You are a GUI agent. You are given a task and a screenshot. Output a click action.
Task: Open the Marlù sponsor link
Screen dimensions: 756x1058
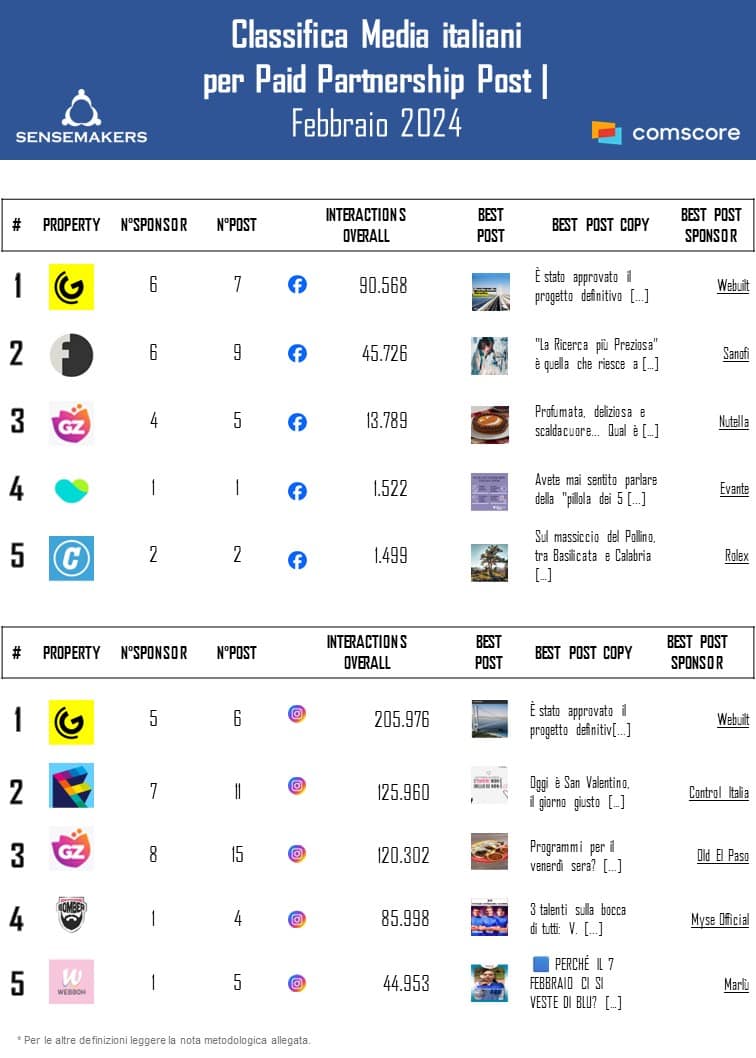point(736,985)
